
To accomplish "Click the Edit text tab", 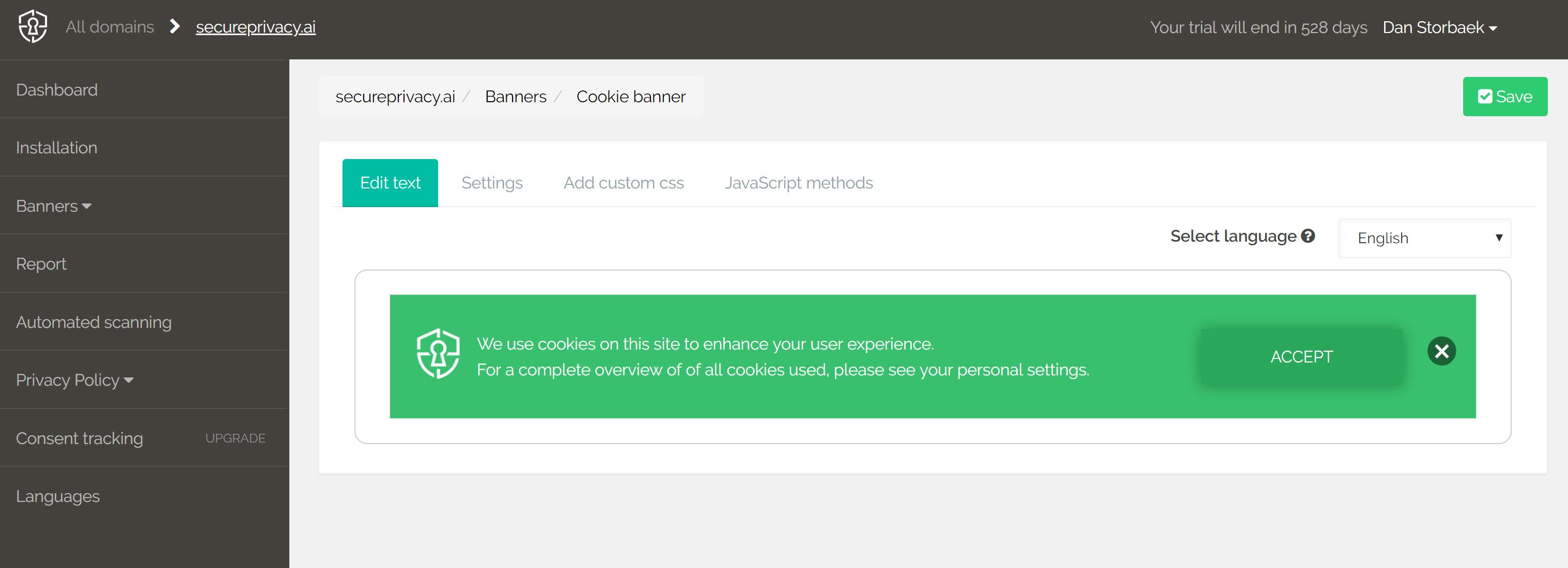I will click(390, 183).
